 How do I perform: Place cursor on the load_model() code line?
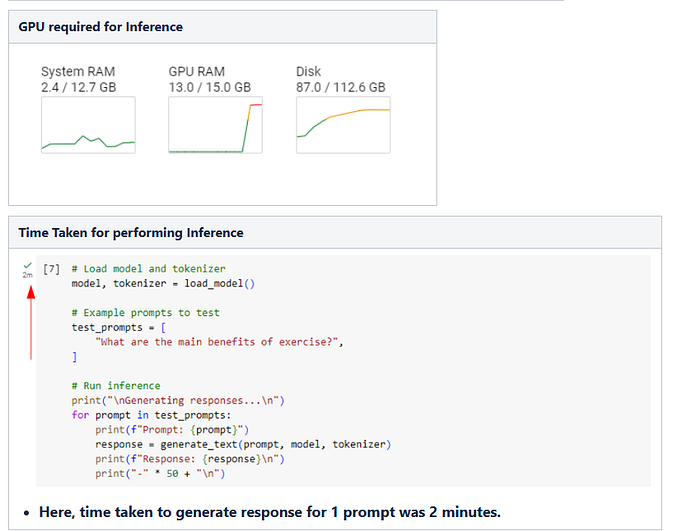tap(164, 283)
